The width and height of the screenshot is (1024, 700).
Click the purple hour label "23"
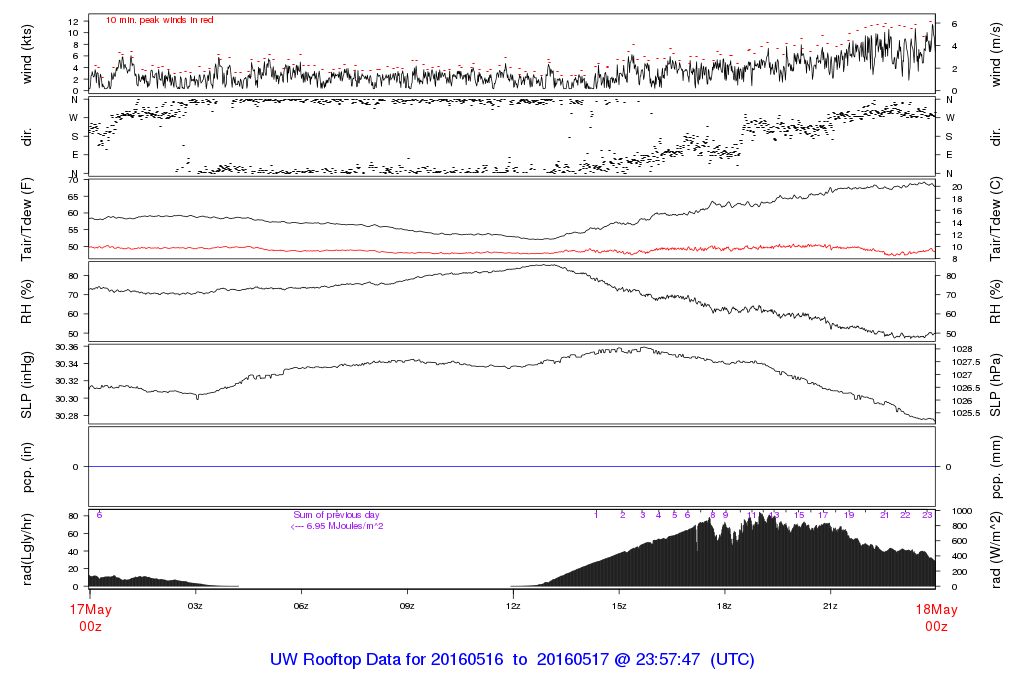point(927,515)
